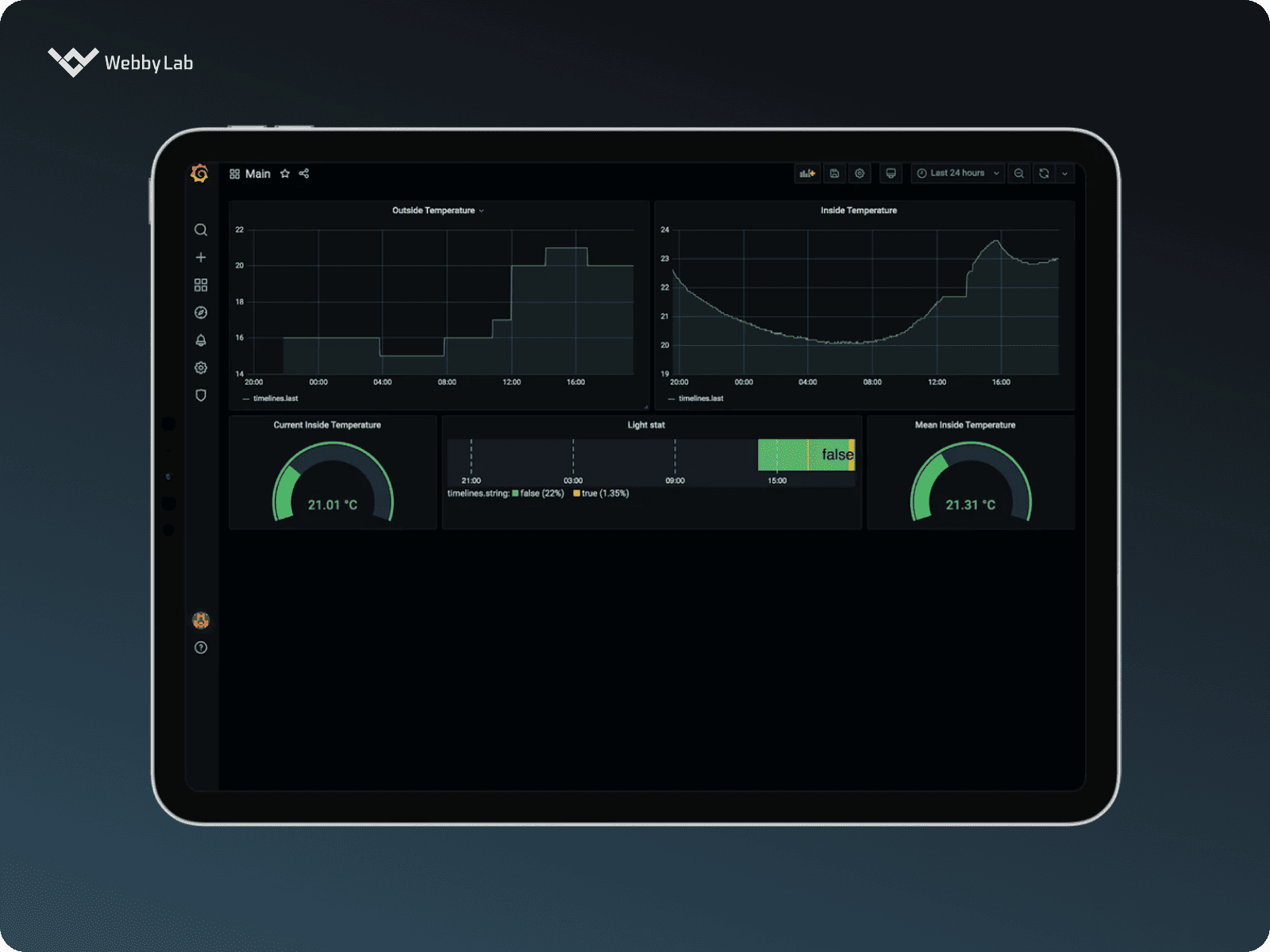Click the 15:00 label in Light stat
The image size is (1270, 952).
pos(777,481)
